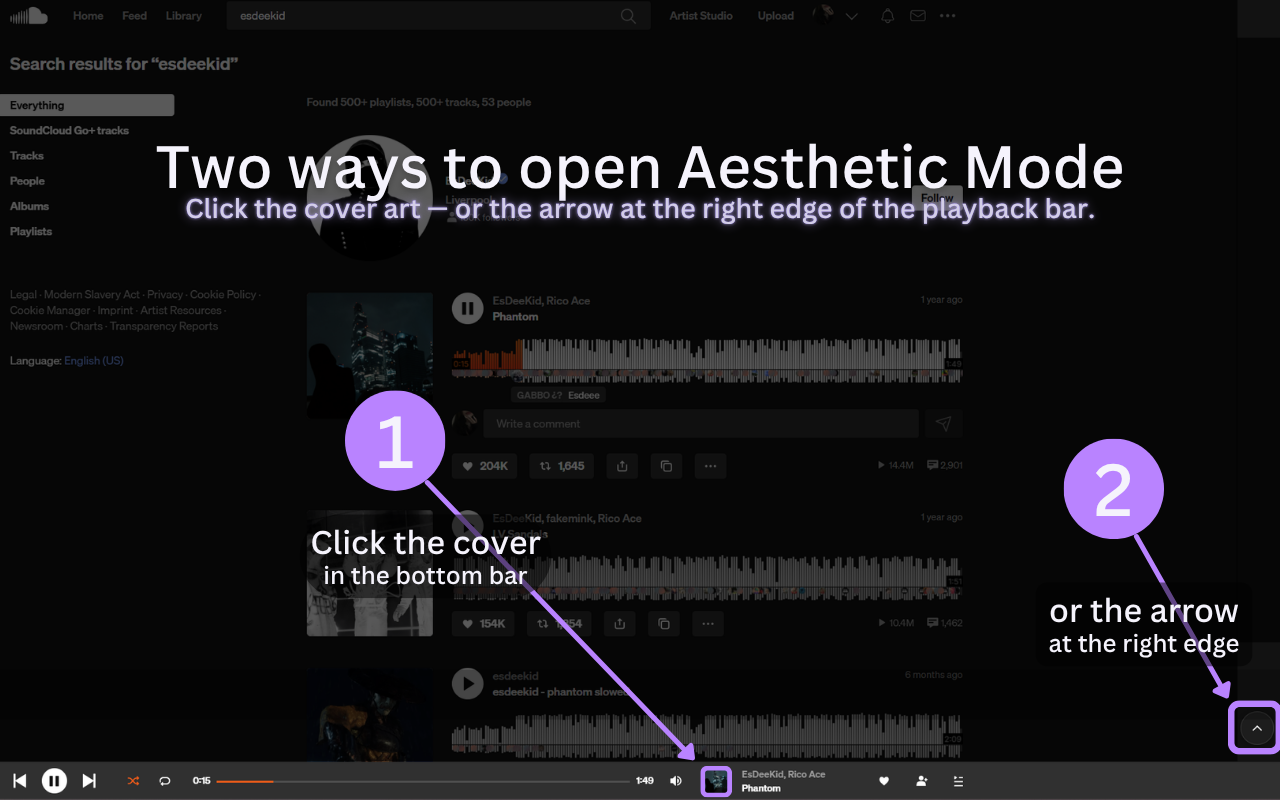This screenshot has height=800, width=1280.
Task: Open the top bar three-dots menu
Action: tap(947, 16)
